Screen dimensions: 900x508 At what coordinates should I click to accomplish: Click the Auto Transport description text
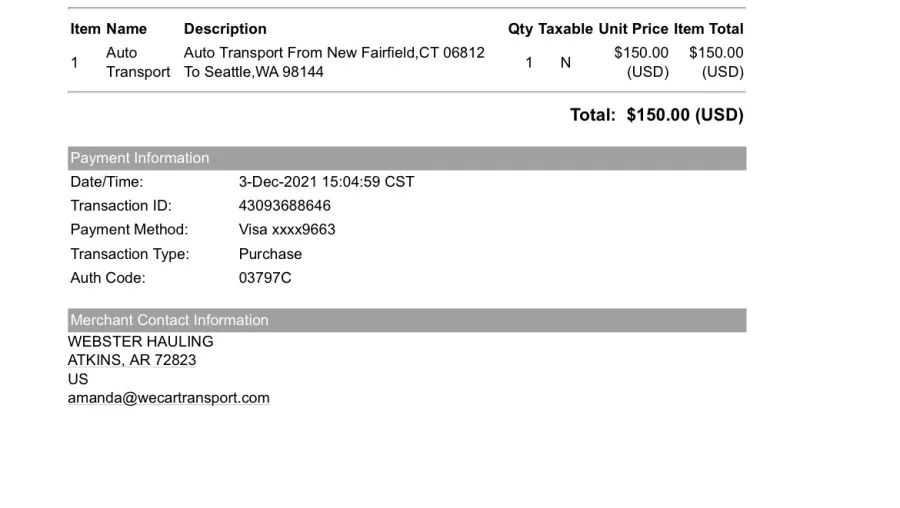tap(334, 62)
